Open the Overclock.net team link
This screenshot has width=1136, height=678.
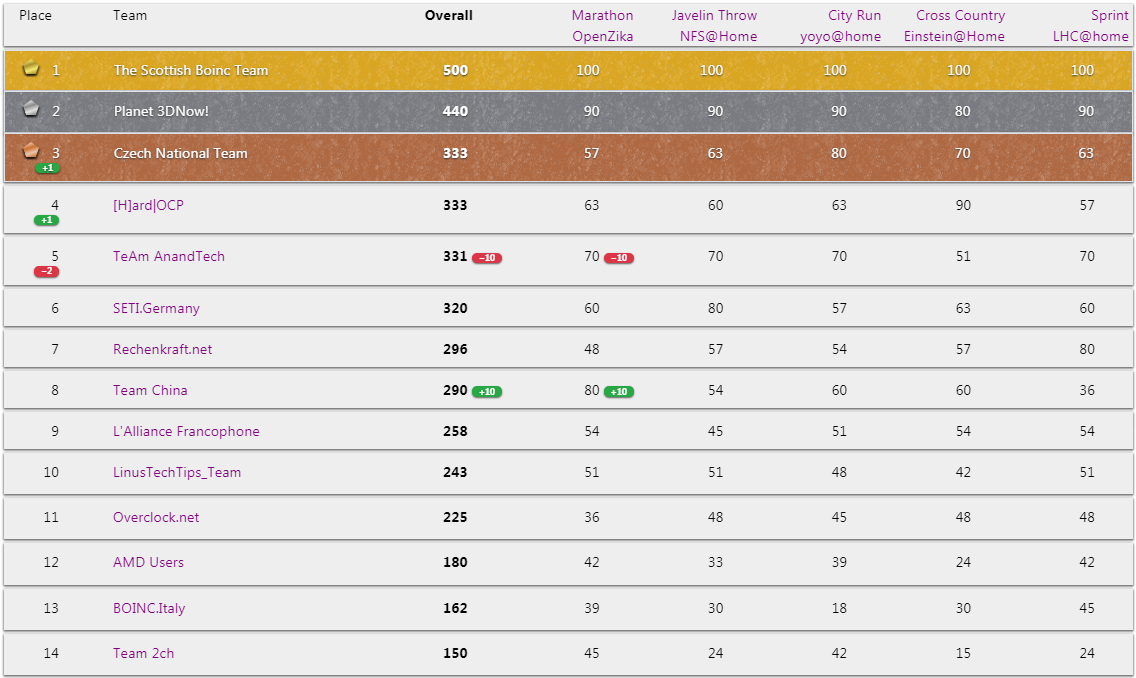point(156,517)
